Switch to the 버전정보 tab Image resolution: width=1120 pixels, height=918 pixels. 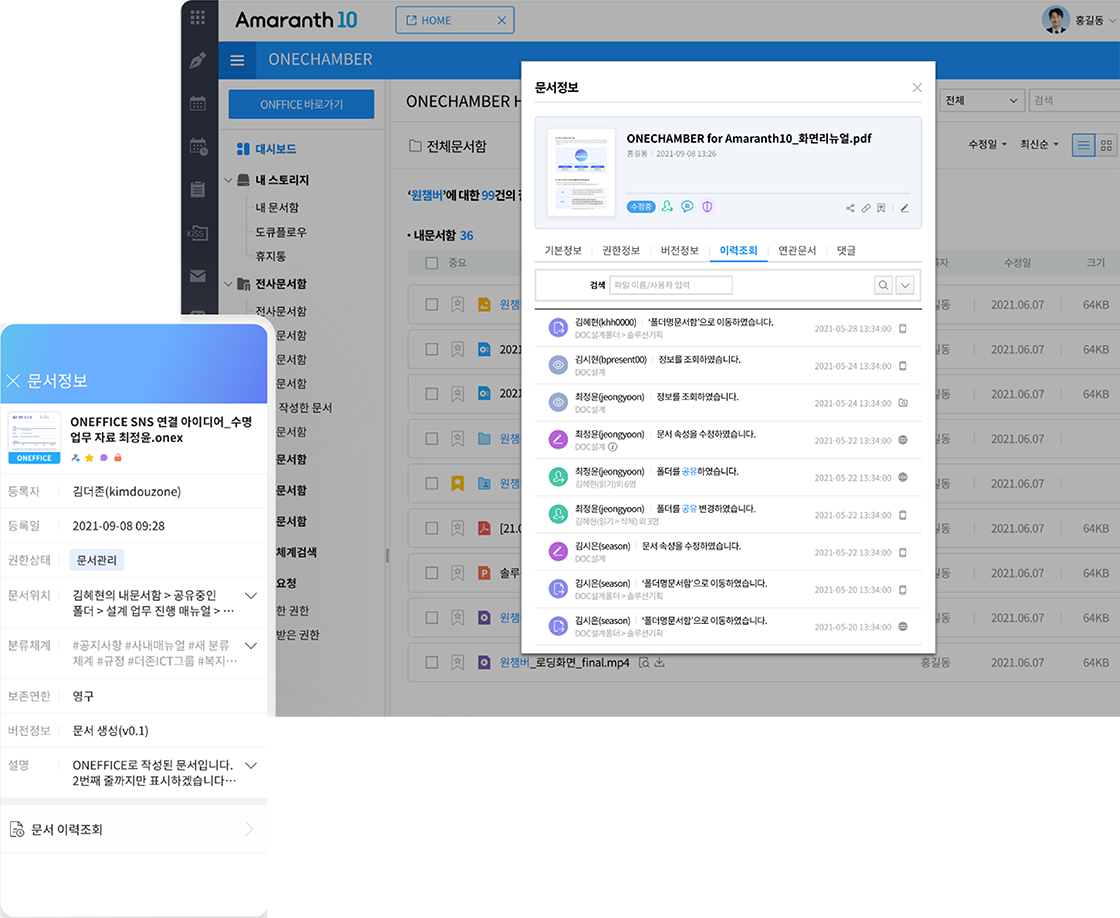[679, 250]
